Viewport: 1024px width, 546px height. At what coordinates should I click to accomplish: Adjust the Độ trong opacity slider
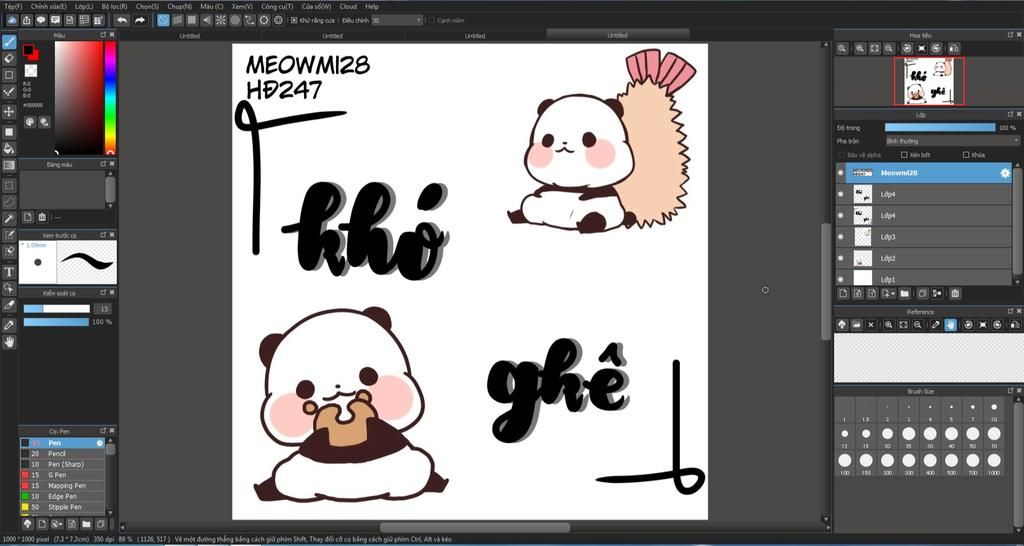tap(940, 127)
